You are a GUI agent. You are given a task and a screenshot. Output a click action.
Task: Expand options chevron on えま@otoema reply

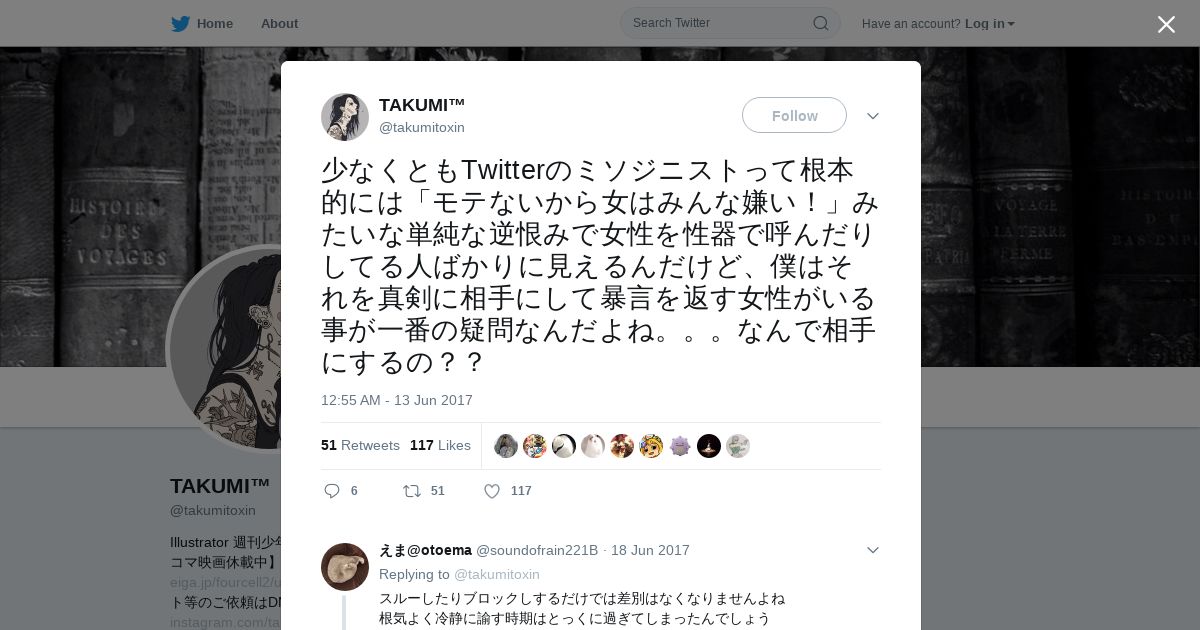click(873, 550)
